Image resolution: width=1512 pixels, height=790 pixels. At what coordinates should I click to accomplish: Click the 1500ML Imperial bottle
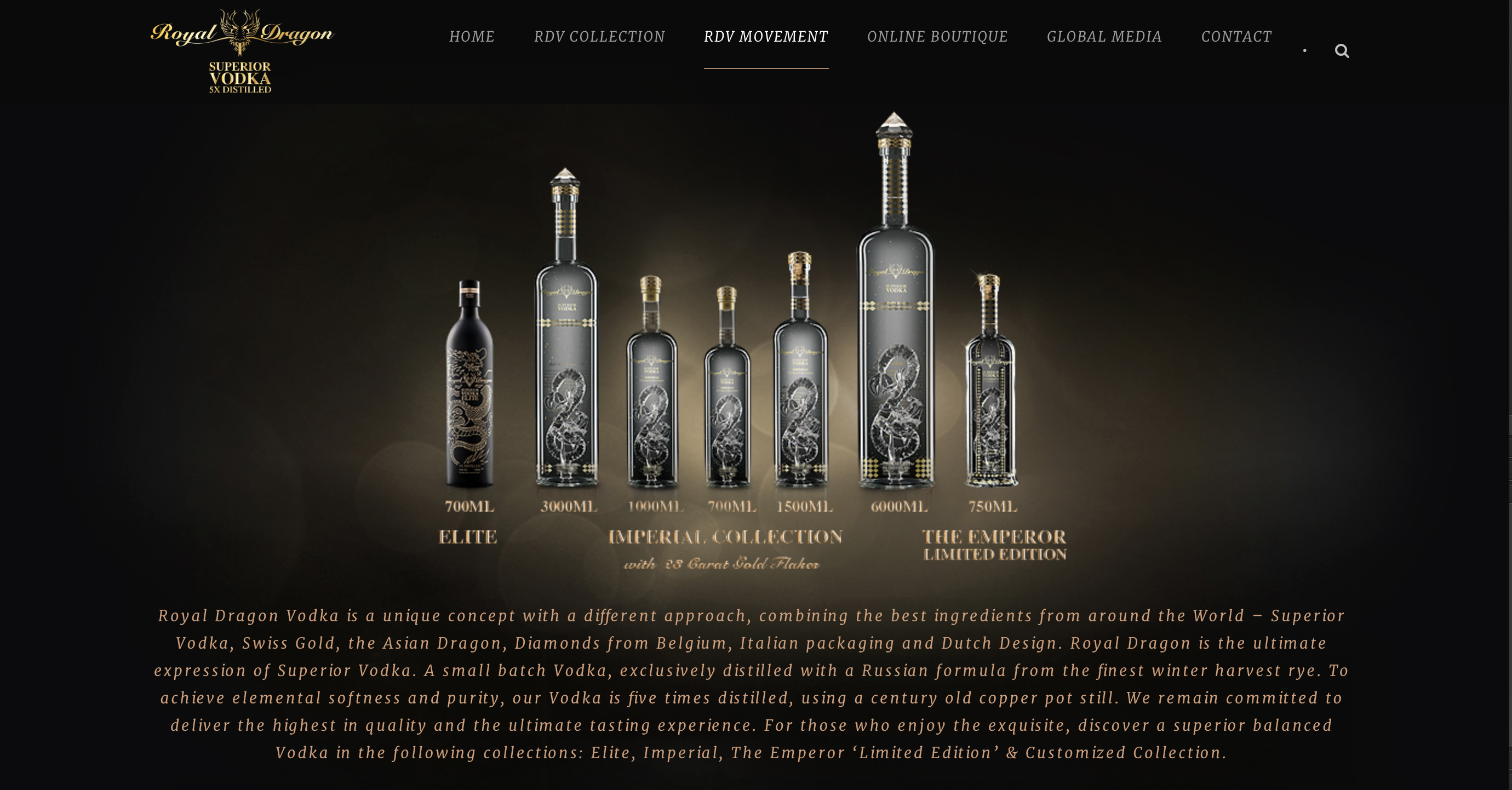(800, 369)
